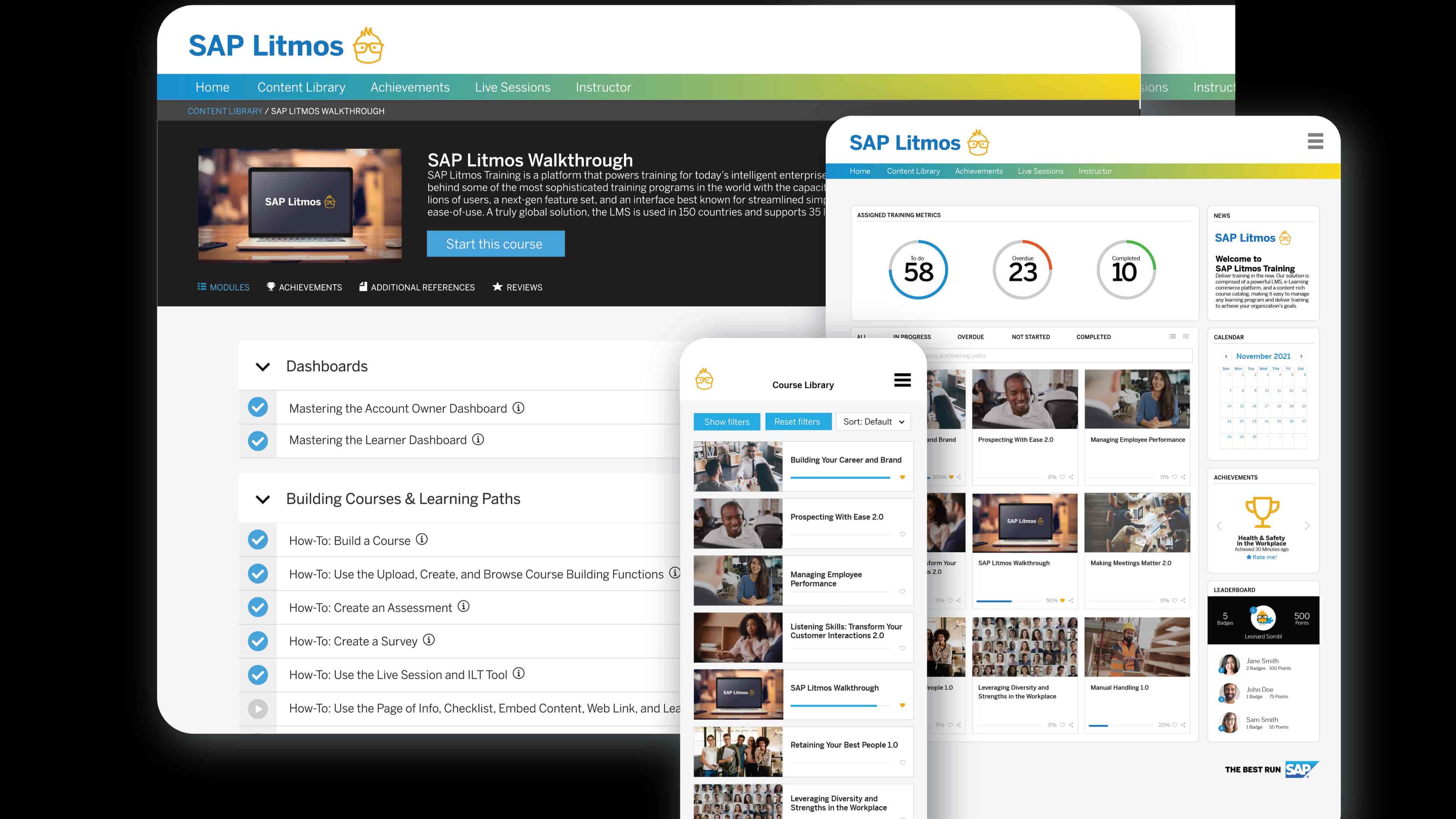Select the Content Library navigation tab

coord(302,87)
